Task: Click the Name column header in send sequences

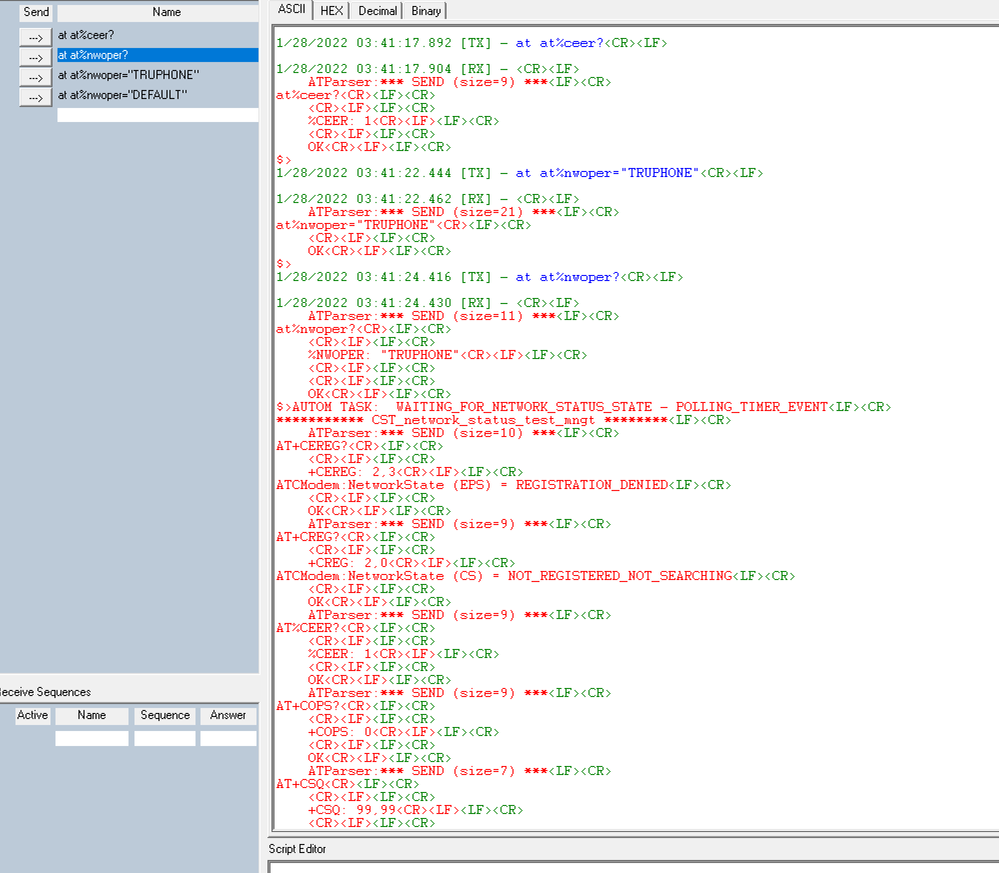Action: pos(157,13)
